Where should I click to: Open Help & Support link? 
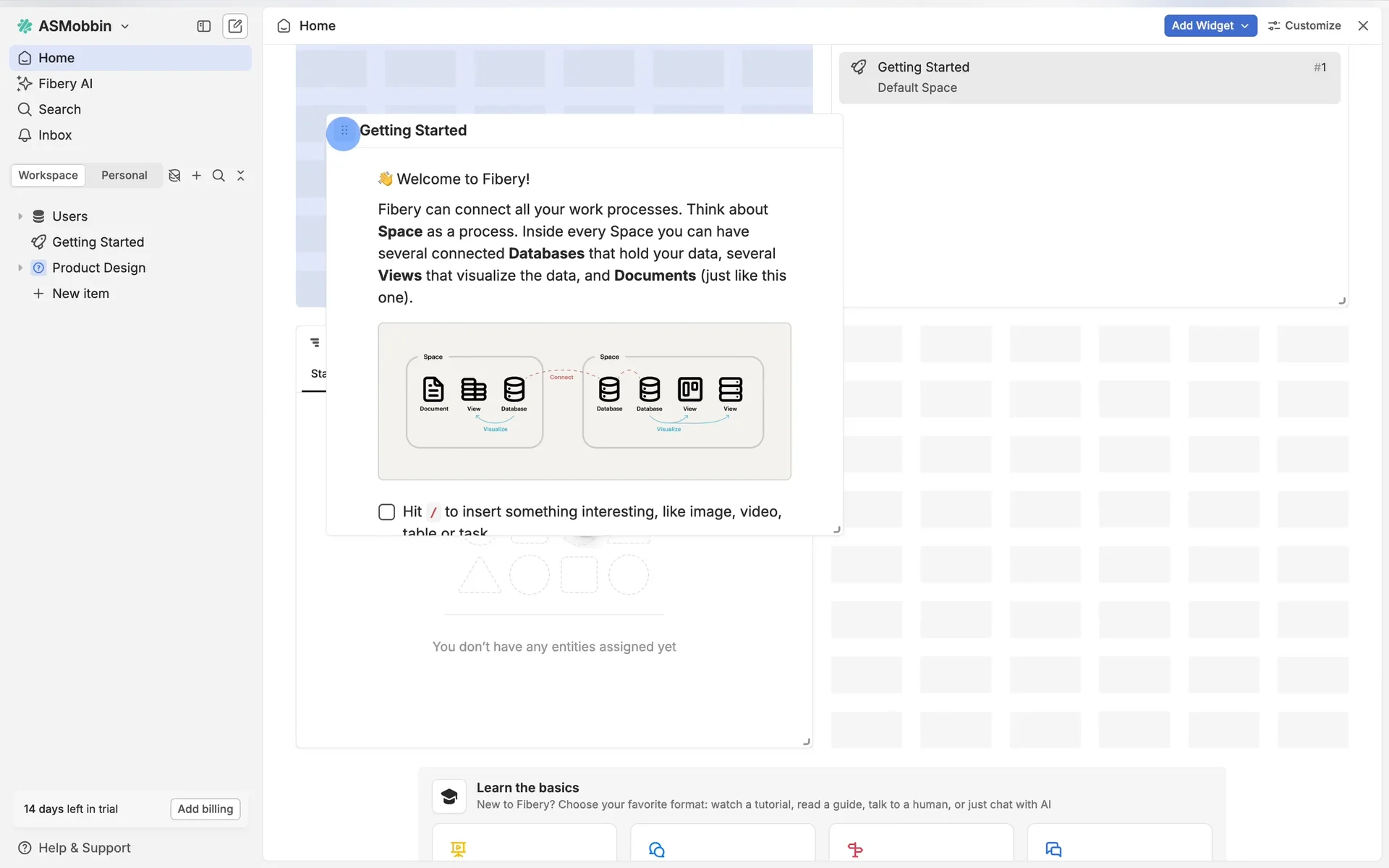tap(74, 848)
